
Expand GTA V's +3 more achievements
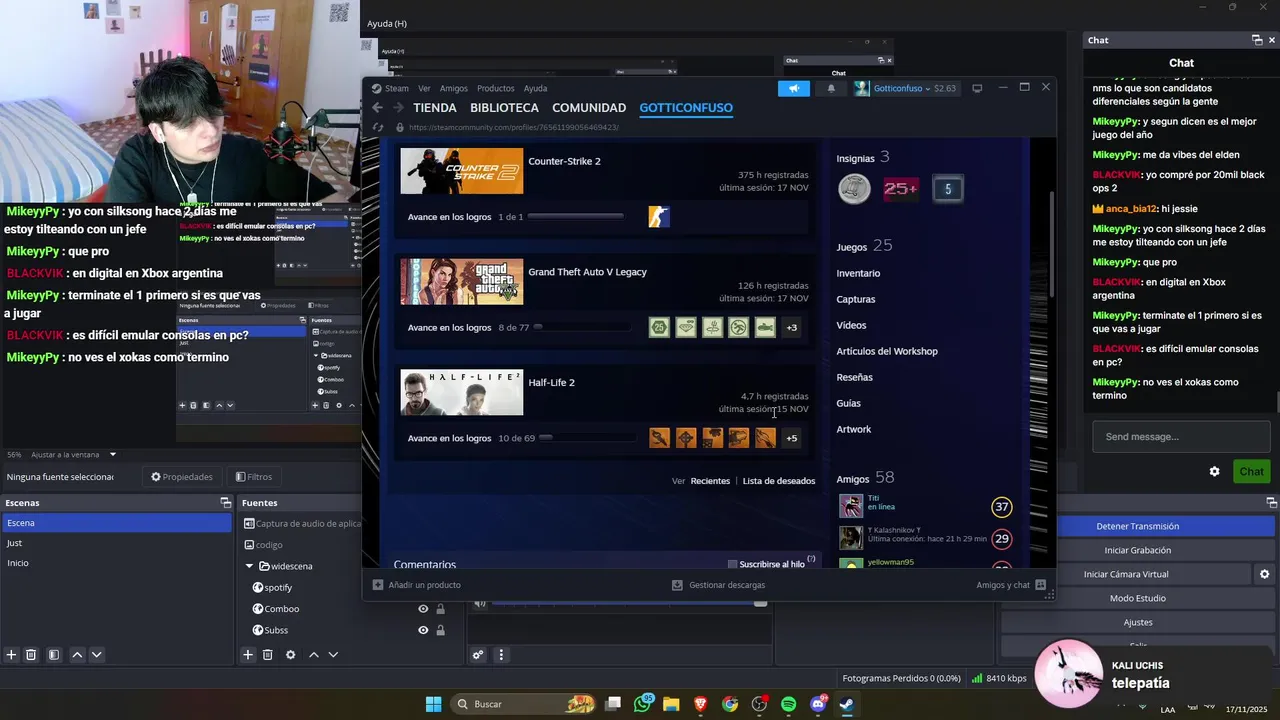[792, 327]
